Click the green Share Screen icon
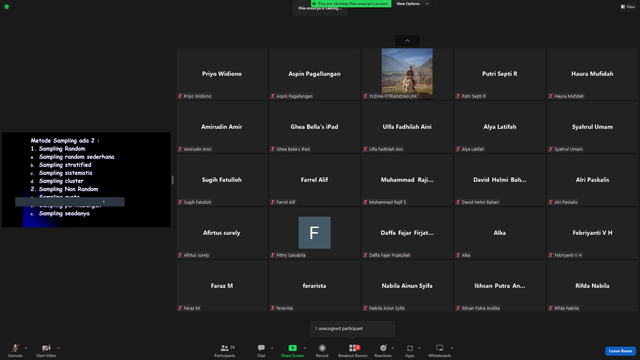The width and height of the screenshot is (640, 360). coord(292,348)
